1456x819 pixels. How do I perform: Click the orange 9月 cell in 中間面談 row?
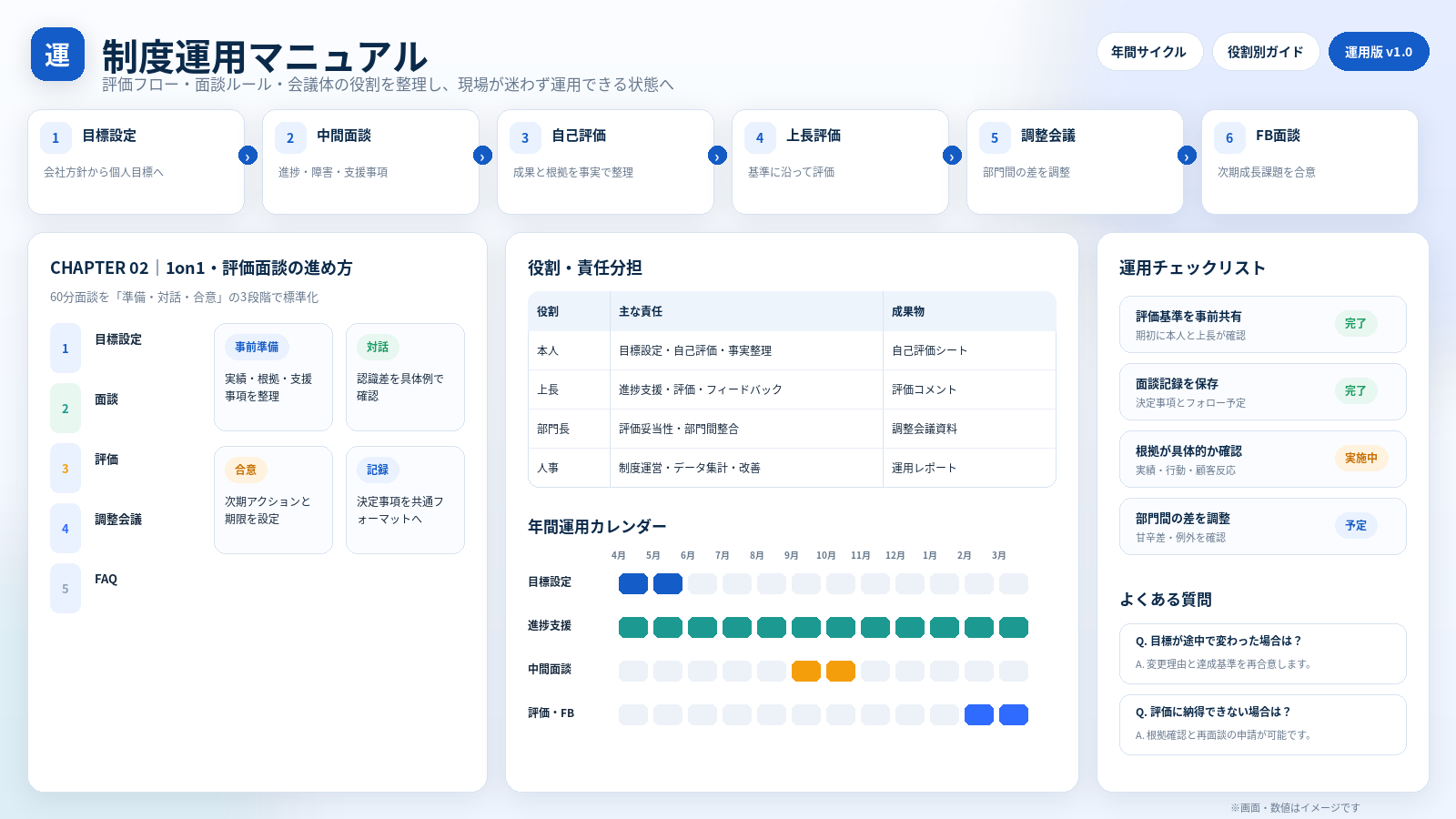click(x=806, y=671)
